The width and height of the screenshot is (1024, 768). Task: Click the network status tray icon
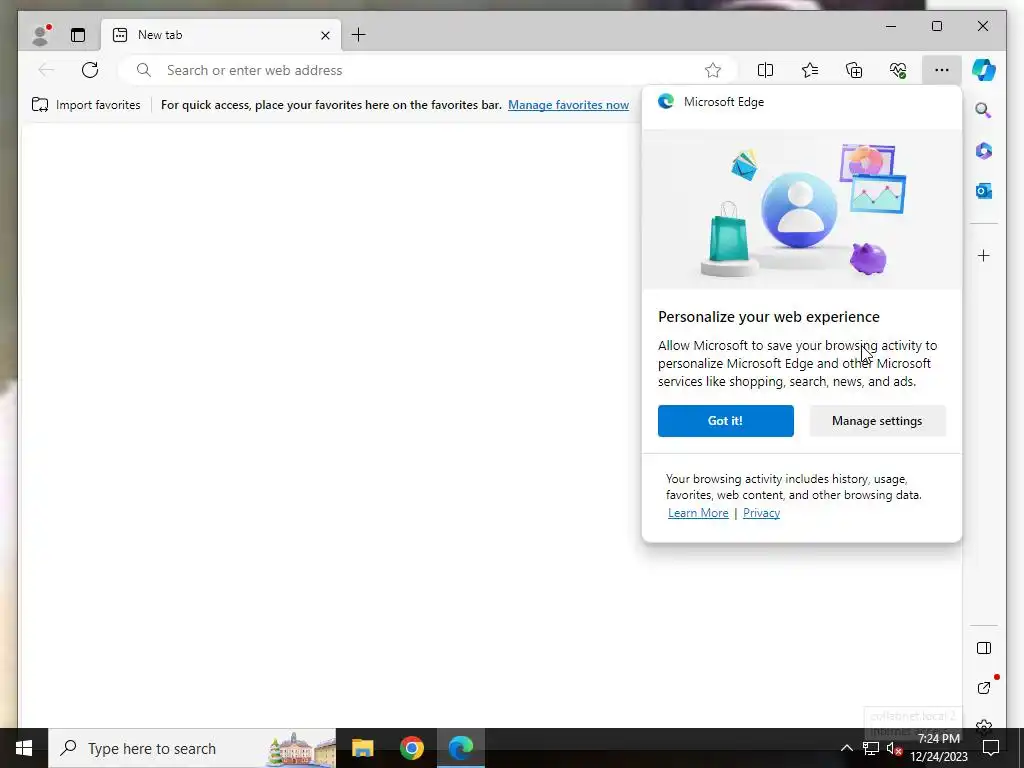click(871, 748)
